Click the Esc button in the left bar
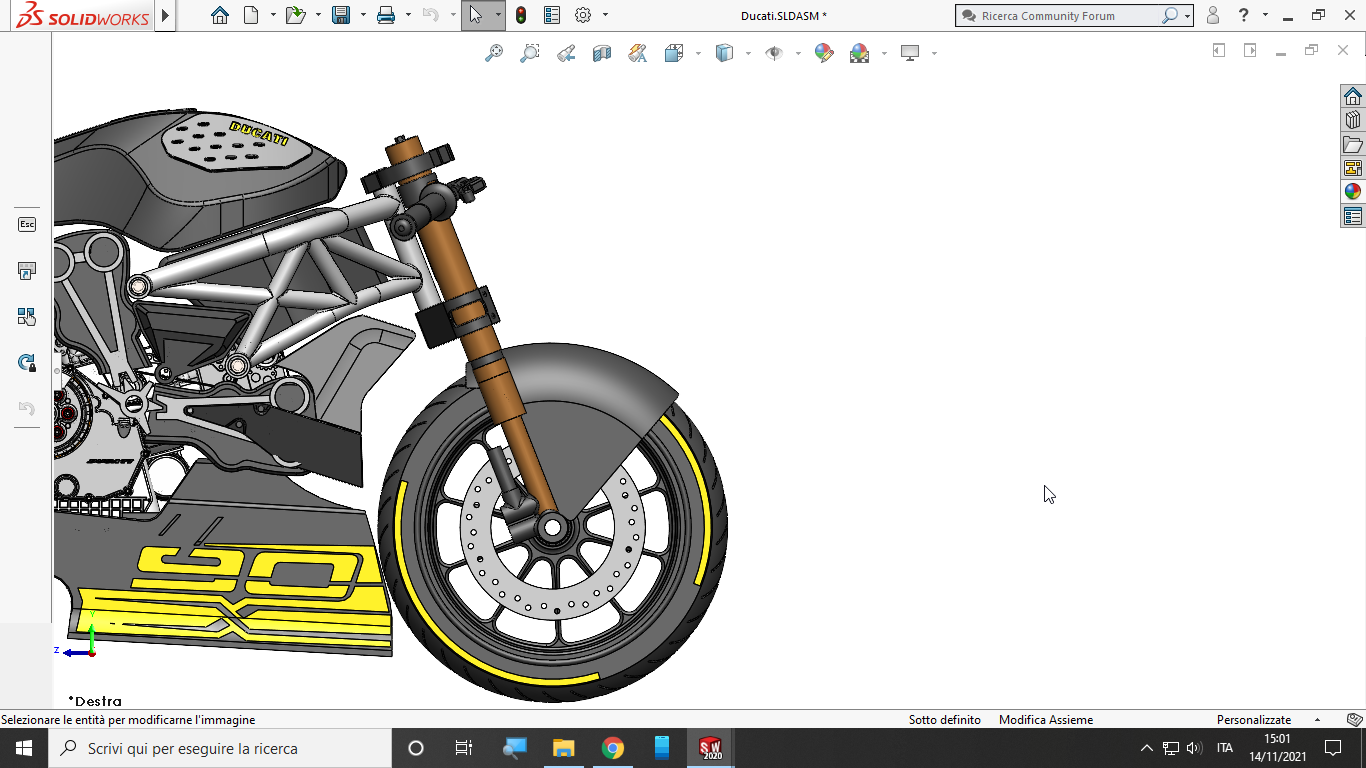Image resolution: width=1366 pixels, height=768 pixels. click(27, 224)
